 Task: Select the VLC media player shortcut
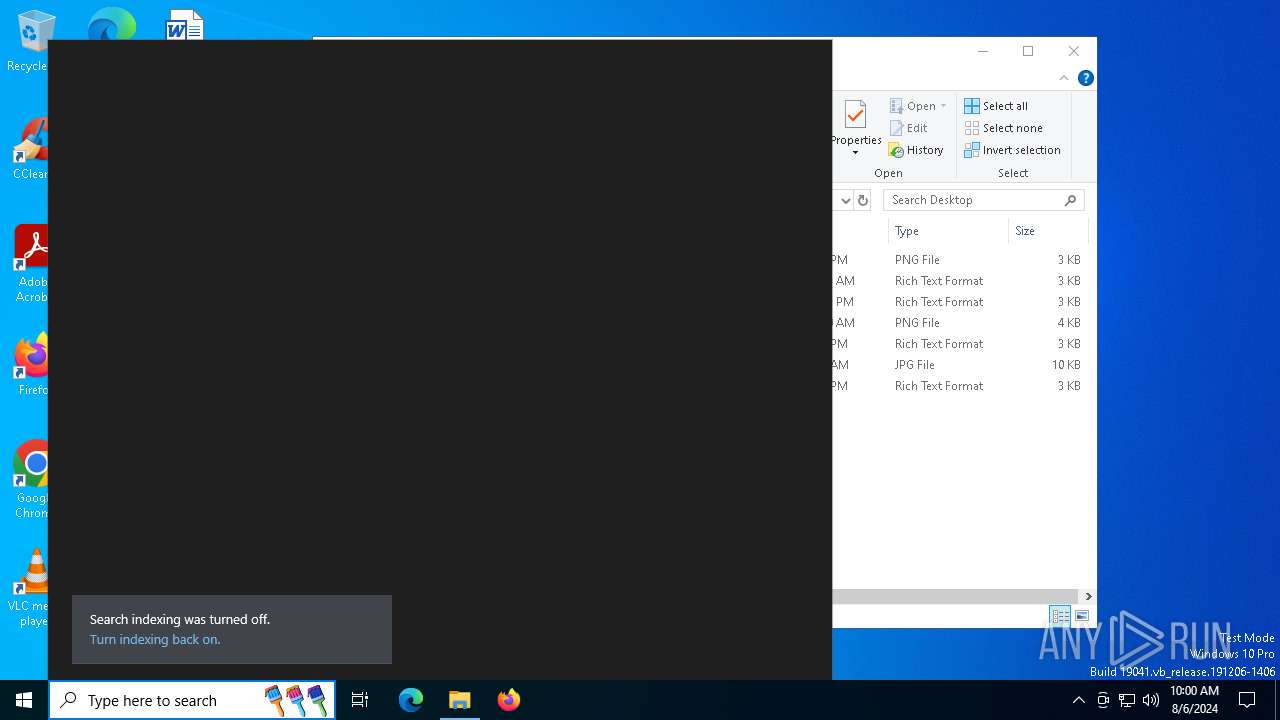tap(30, 588)
